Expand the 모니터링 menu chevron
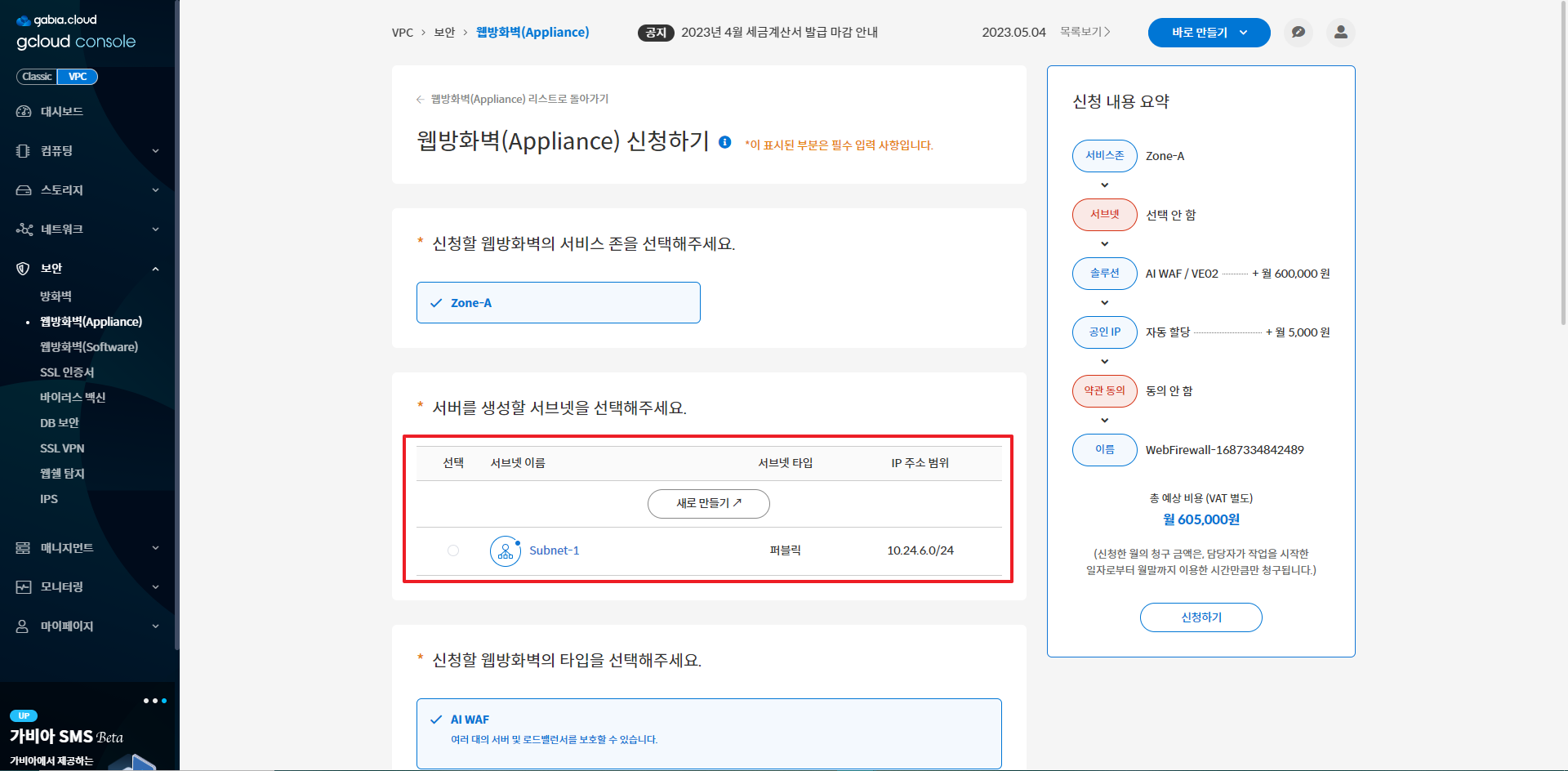The width and height of the screenshot is (1568, 771). point(155,587)
